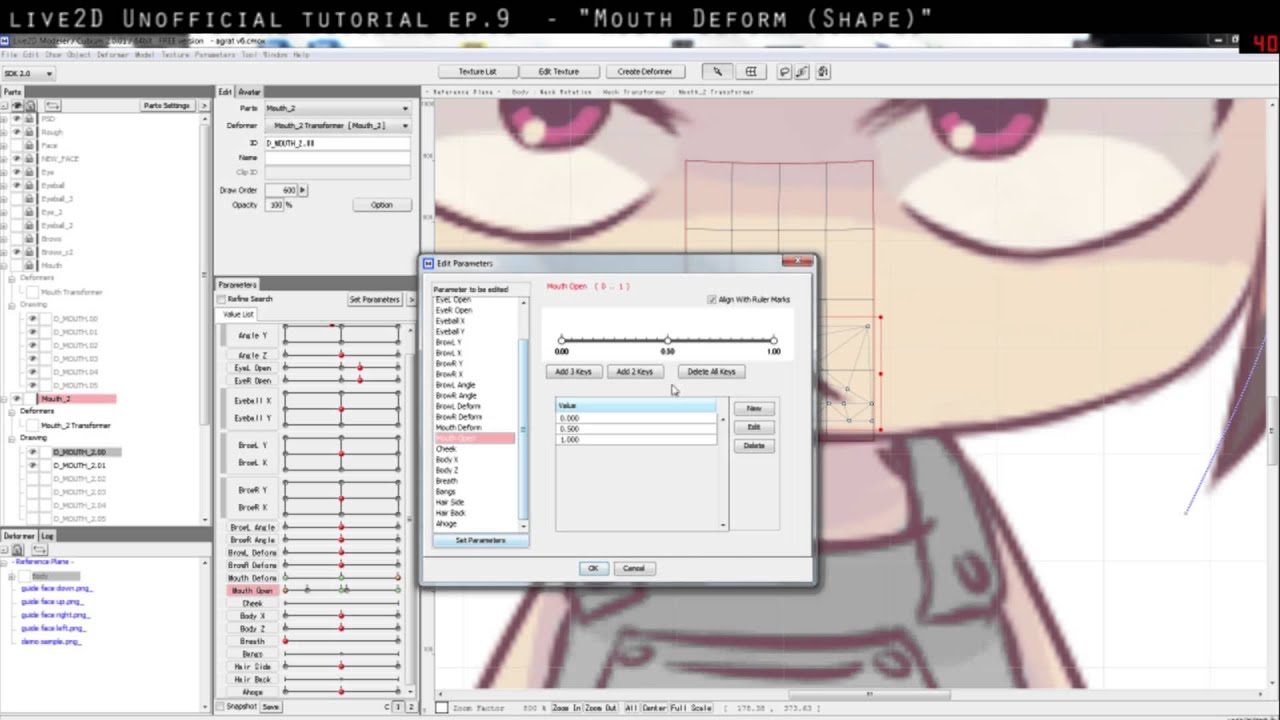Toggle lock icon for the Brows part
This screenshot has height=720, width=1280.
point(30,239)
